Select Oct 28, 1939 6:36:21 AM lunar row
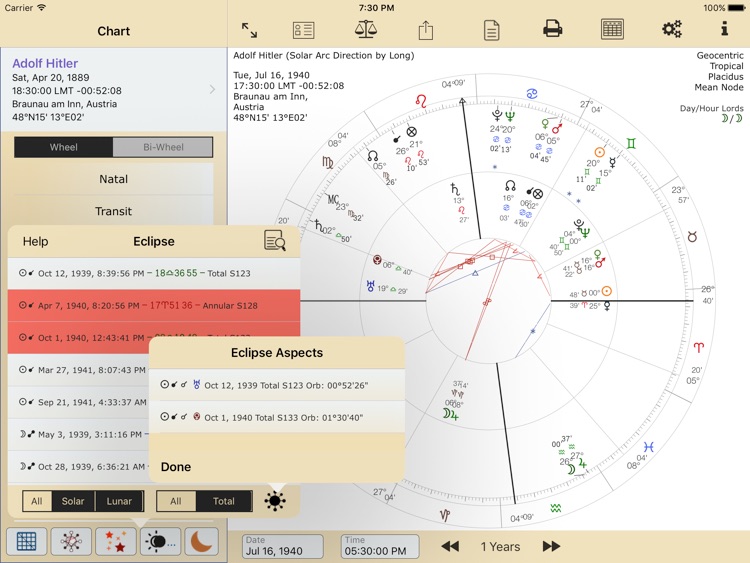This screenshot has width=750, height=563. (79, 466)
